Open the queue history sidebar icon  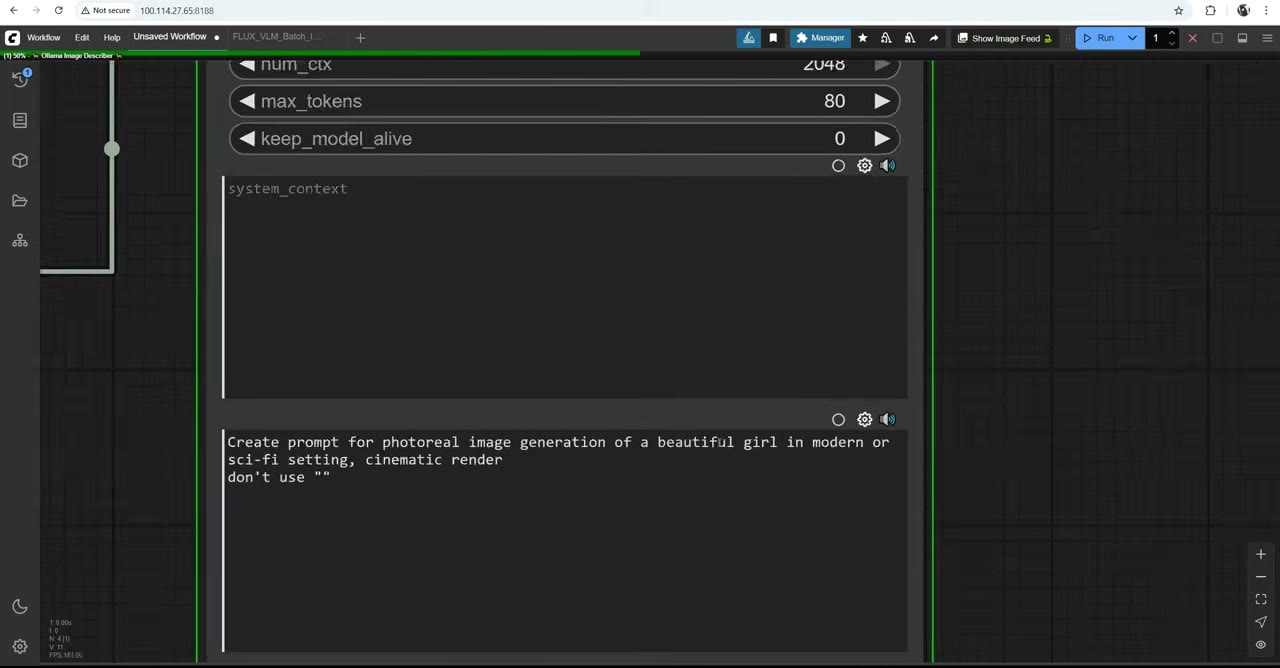pos(20,79)
